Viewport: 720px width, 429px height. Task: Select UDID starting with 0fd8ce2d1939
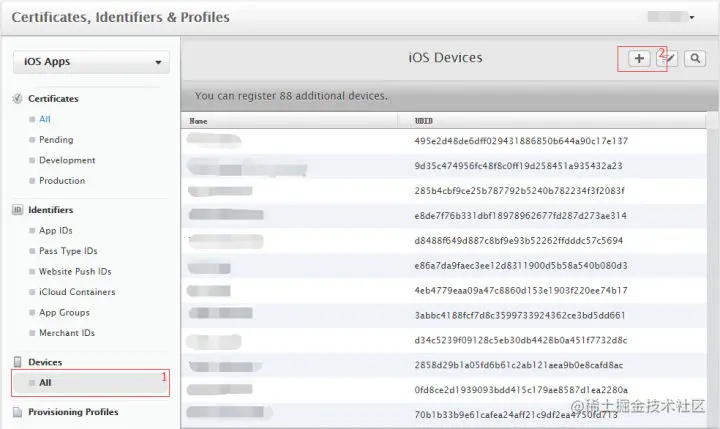point(521,390)
